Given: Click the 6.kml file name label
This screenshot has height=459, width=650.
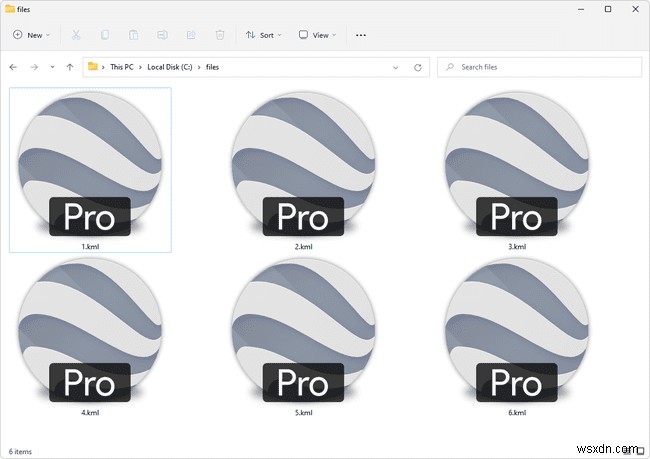Looking at the screenshot, I should [517, 413].
